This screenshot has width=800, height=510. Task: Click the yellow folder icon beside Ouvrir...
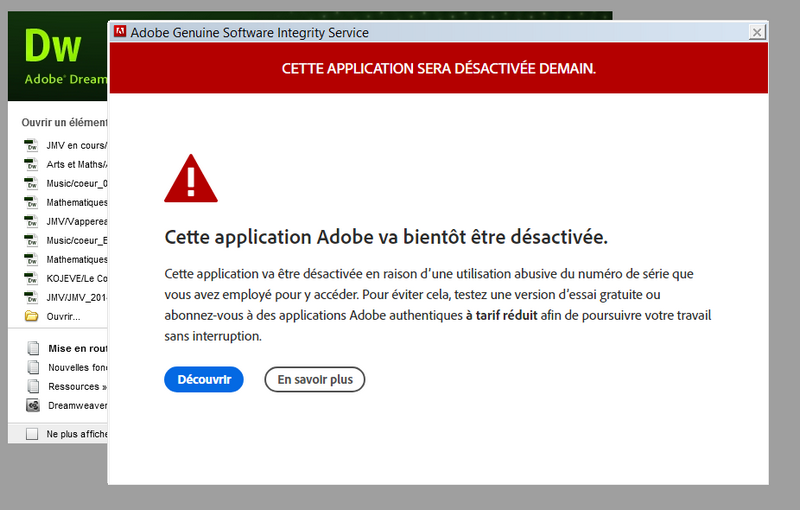pos(32,316)
